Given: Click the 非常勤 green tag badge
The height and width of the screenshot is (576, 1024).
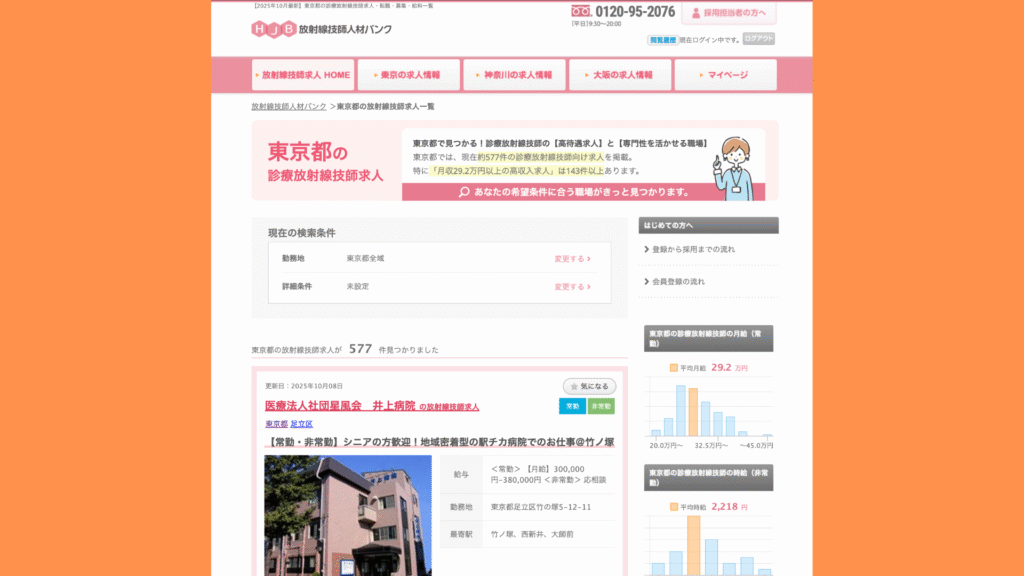Looking at the screenshot, I should (601, 406).
